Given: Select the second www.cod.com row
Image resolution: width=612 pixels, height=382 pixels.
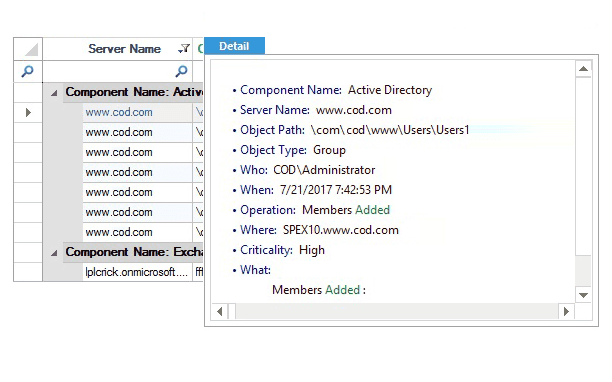Looking at the screenshot, I should pos(137,132).
